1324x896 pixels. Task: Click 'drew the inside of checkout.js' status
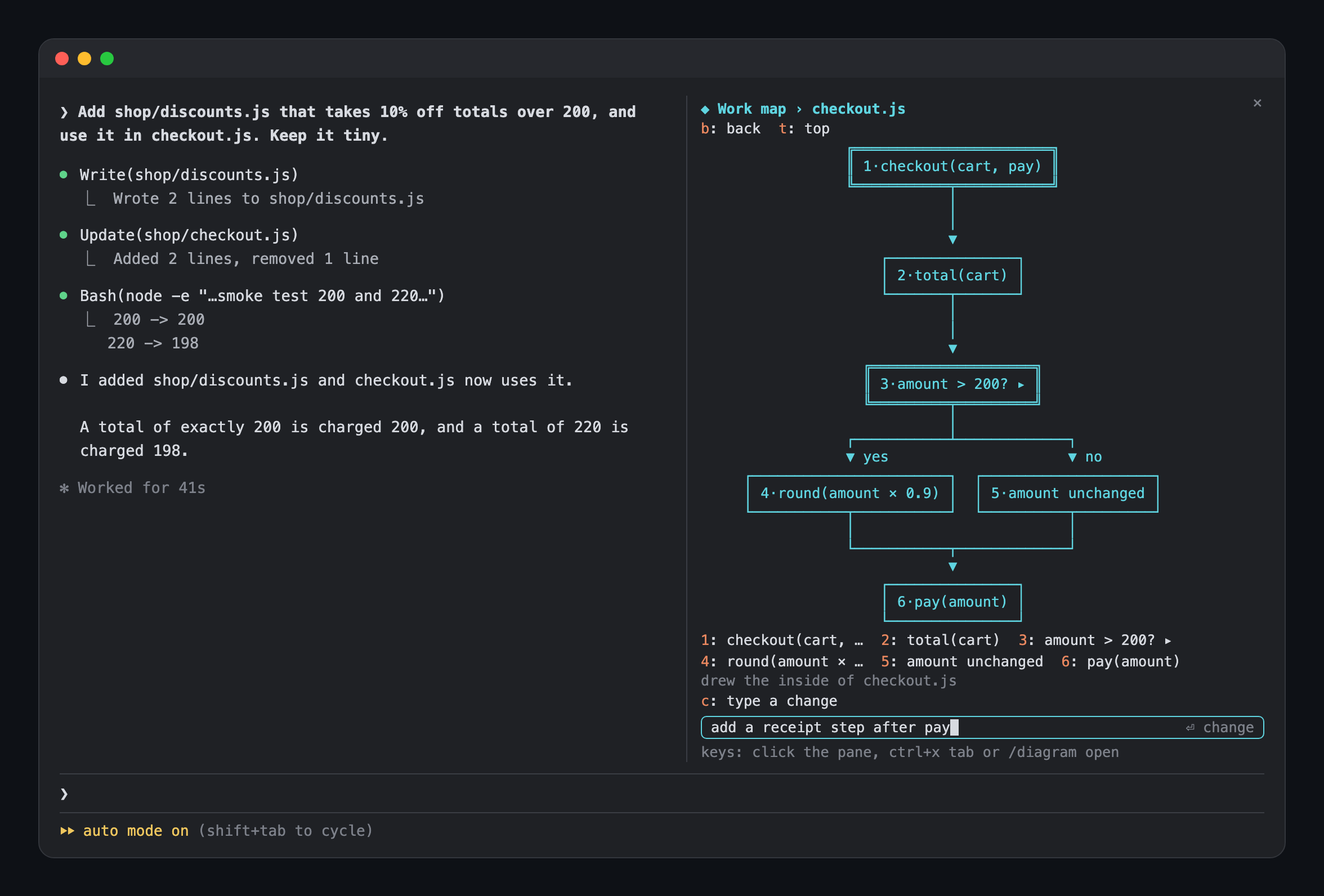[829, 681]
